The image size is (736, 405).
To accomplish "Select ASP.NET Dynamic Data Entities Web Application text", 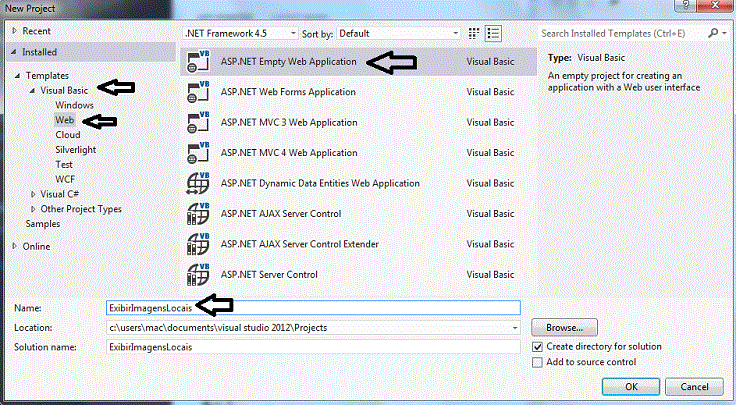I will (x=320, y=183).
